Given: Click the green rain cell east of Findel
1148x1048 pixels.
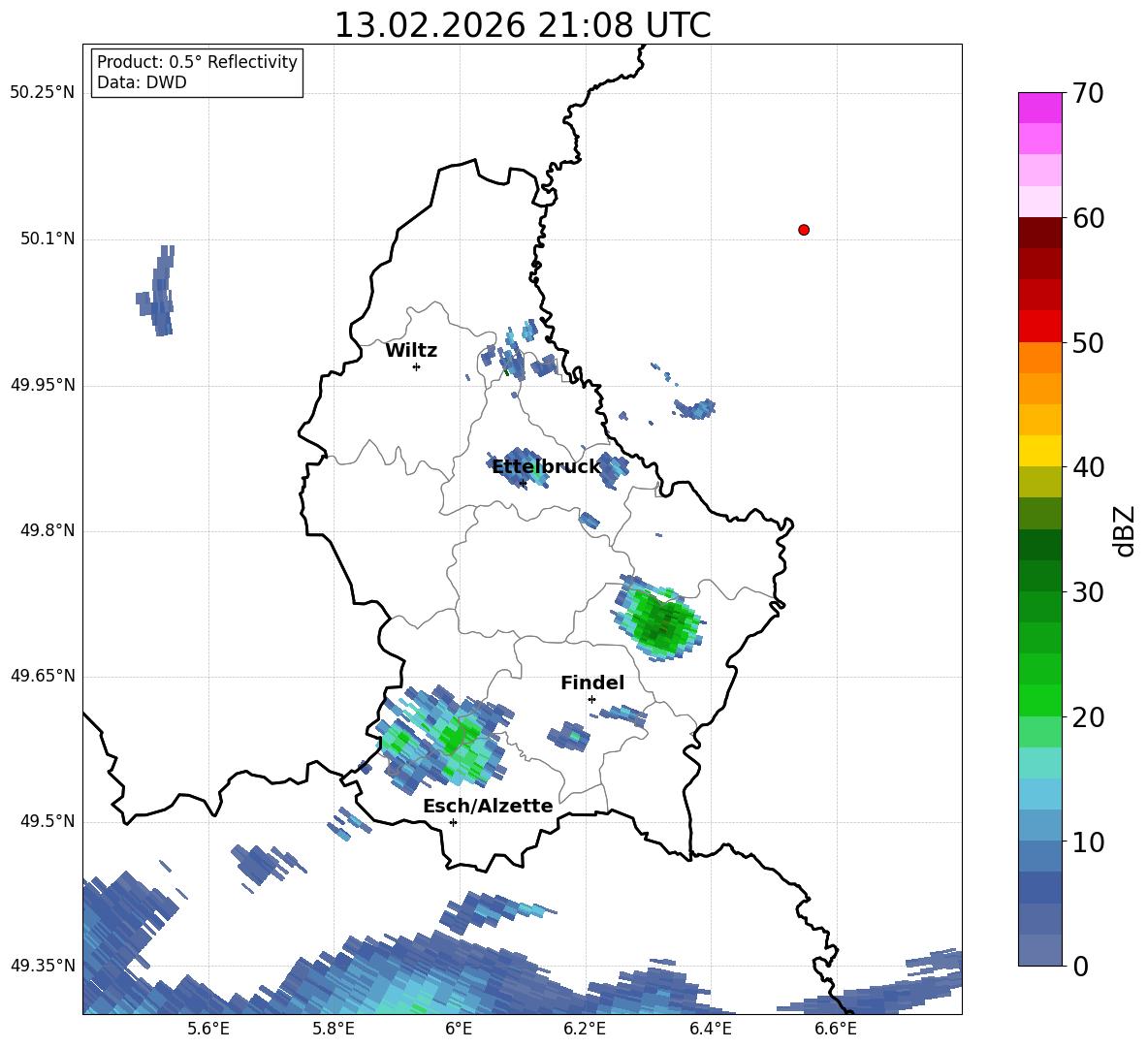Looking at the screenshot, I should click(659, 619).
